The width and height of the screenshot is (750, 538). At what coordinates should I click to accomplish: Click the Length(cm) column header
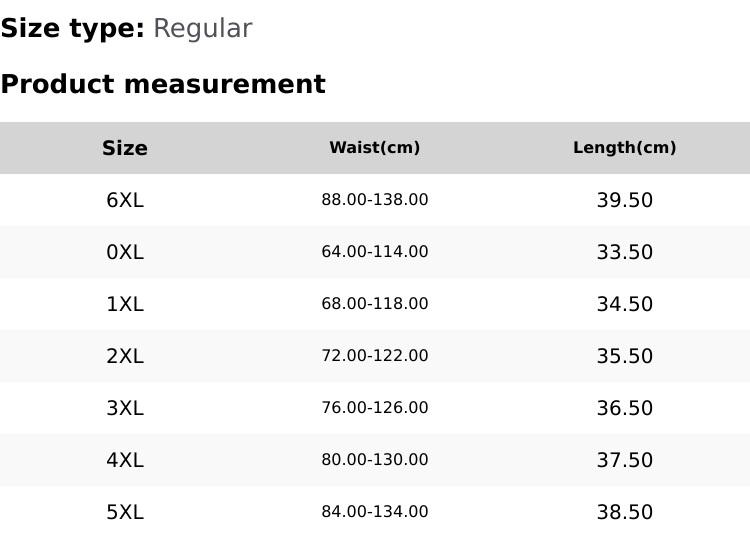pyautogui.click(x=625, y=148)
